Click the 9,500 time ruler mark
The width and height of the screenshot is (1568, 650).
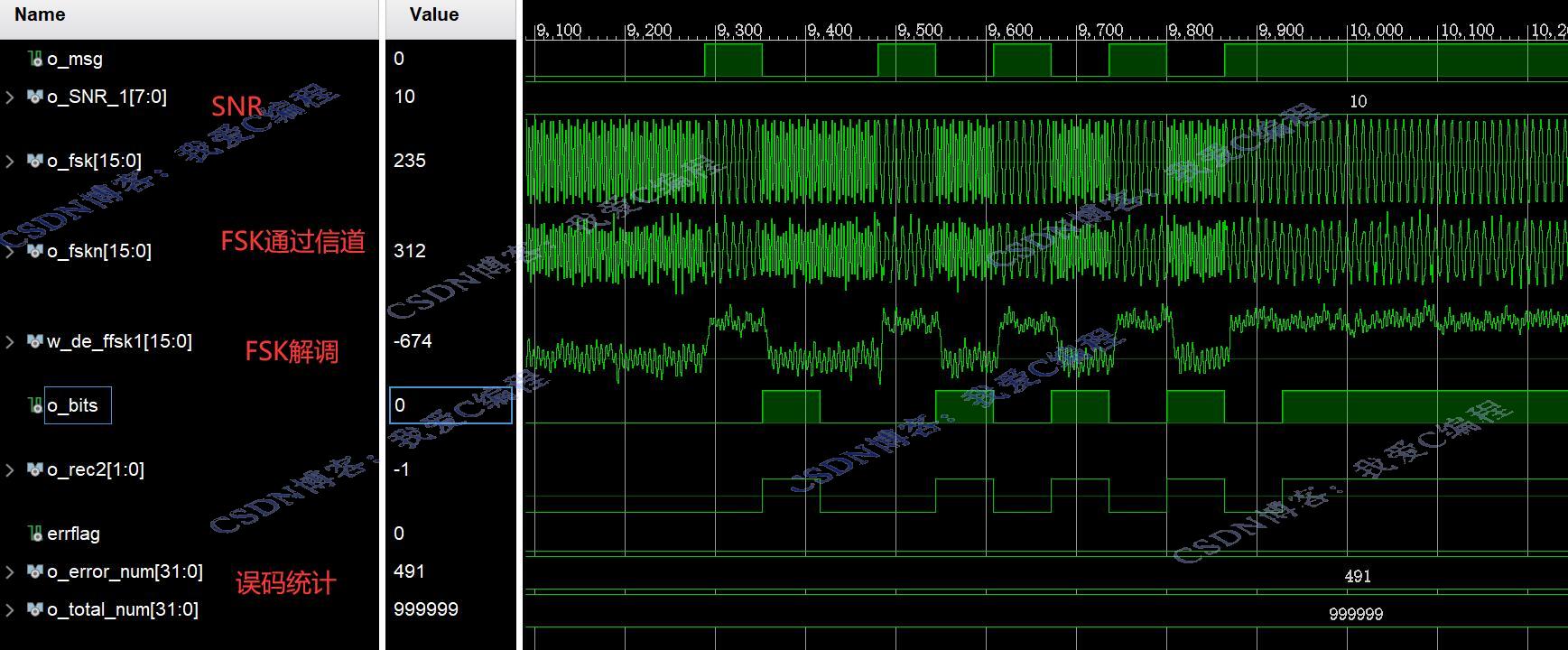coord(920,31)
